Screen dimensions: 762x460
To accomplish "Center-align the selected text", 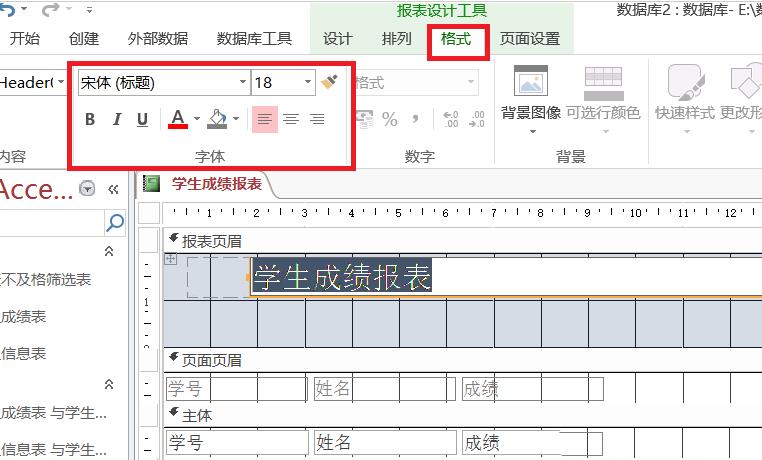I will [x=291, y=120].
